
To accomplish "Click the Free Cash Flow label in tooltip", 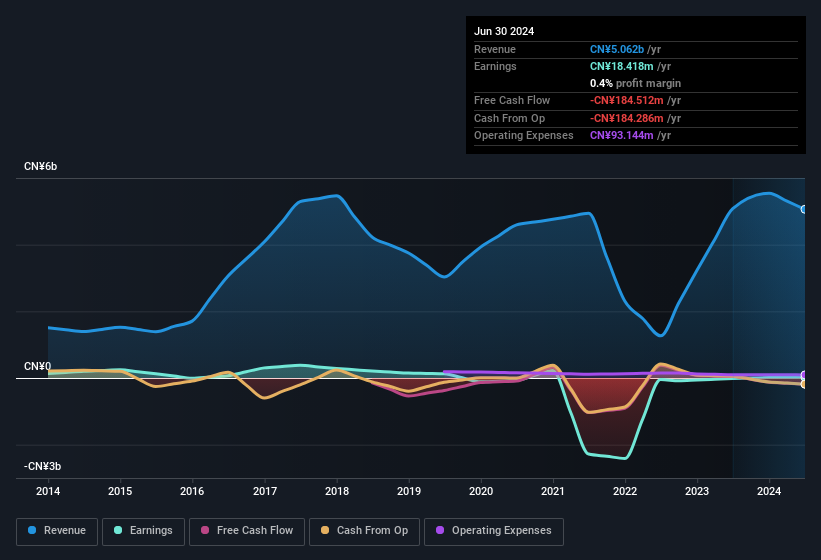I will pos(512,100).
